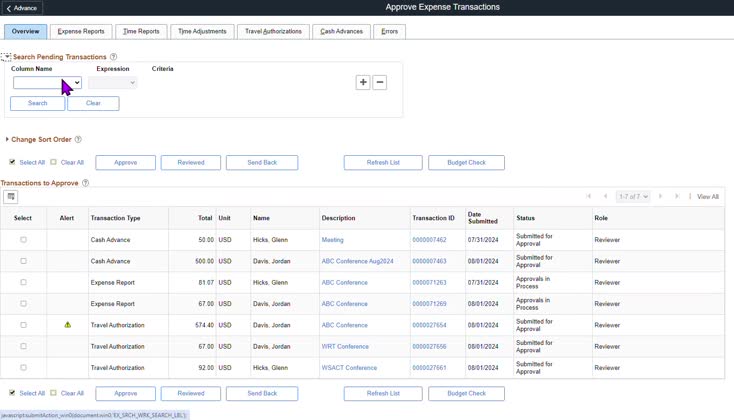Open the WRT Conference description link
Viewport: 734px width, 420px height.
[x=345, y=346]
